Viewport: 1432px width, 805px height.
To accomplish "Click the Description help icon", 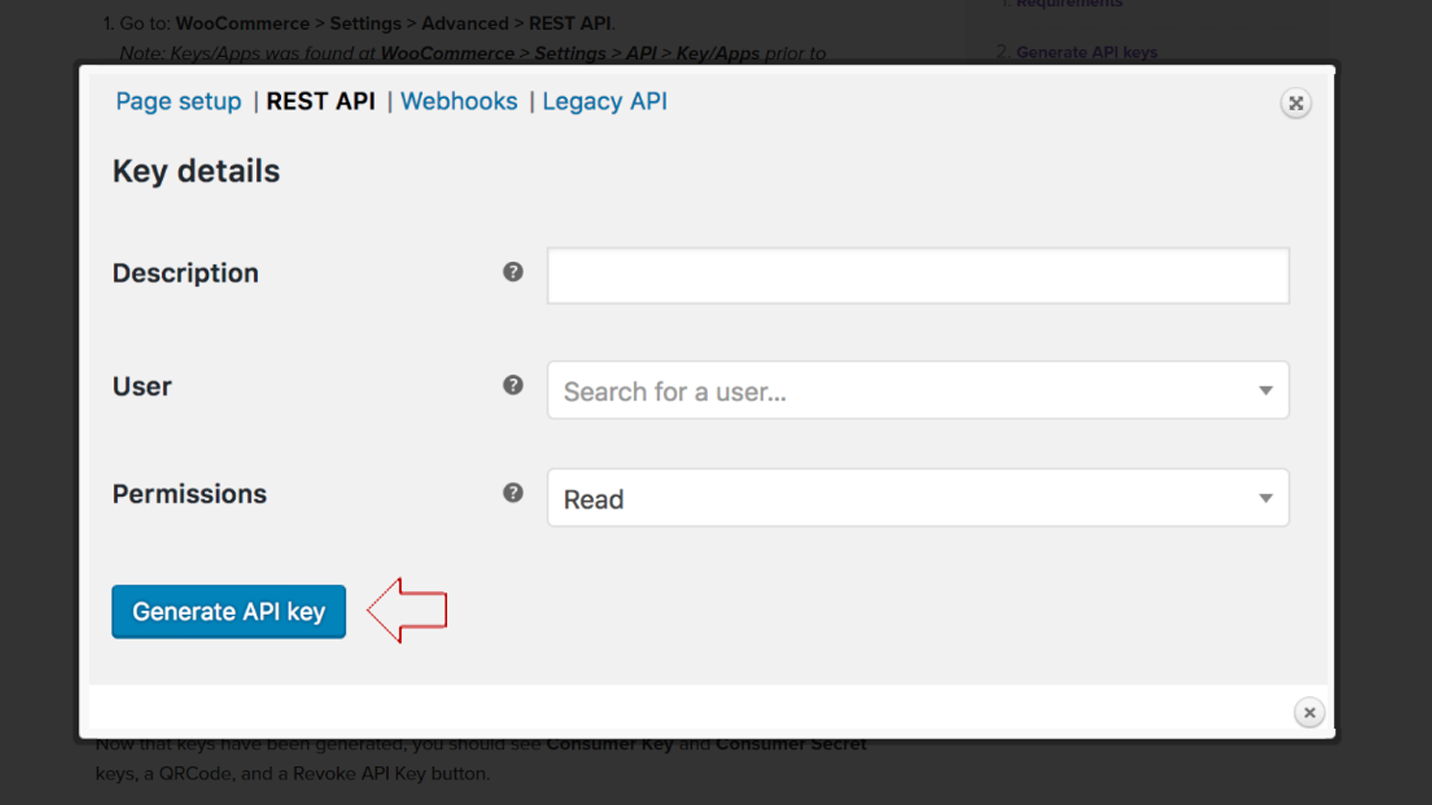I will point(513,272).
